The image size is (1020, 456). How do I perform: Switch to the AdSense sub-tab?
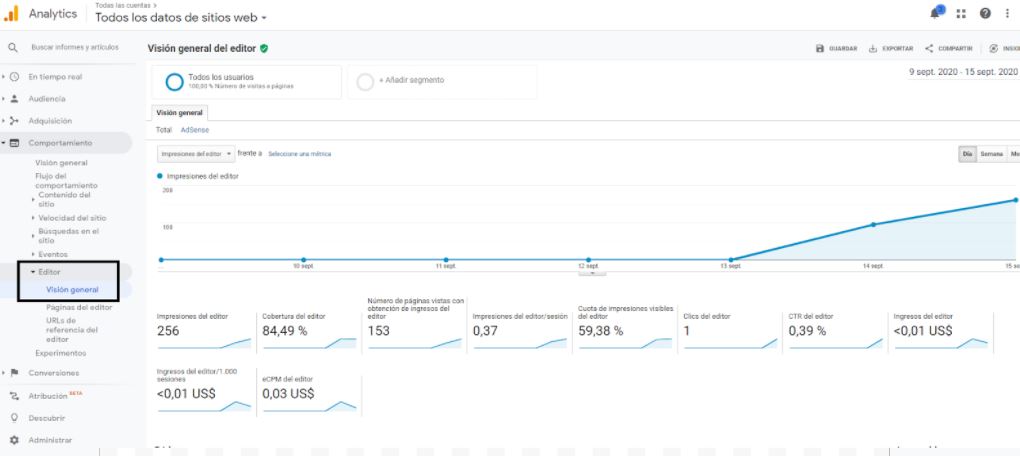(x=195, y=130)
